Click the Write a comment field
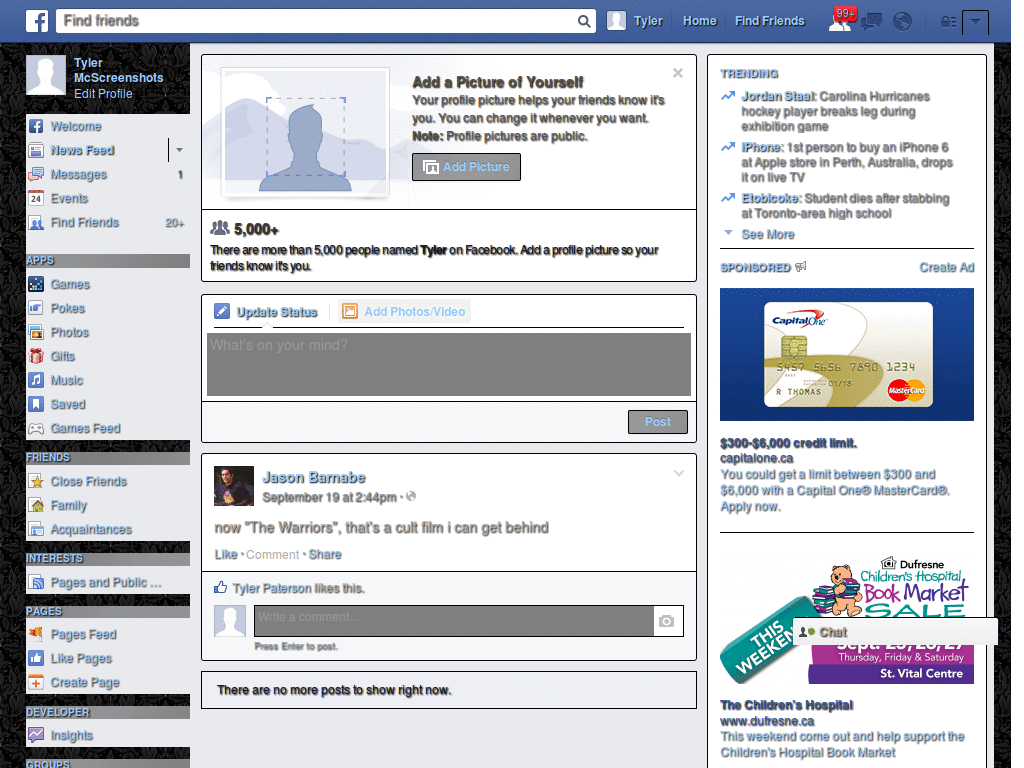This screenshot has height=768, width=1024. (454, 621)
